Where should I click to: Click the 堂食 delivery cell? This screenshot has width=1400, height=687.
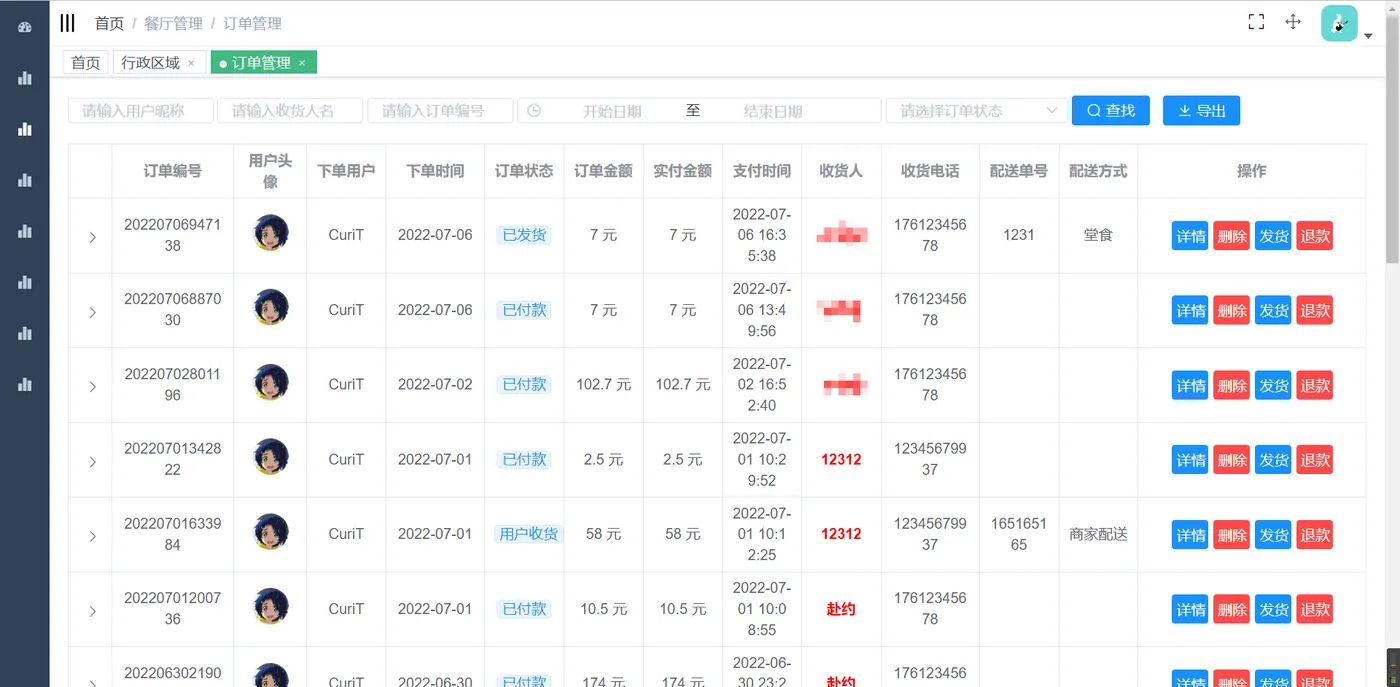1098,235
